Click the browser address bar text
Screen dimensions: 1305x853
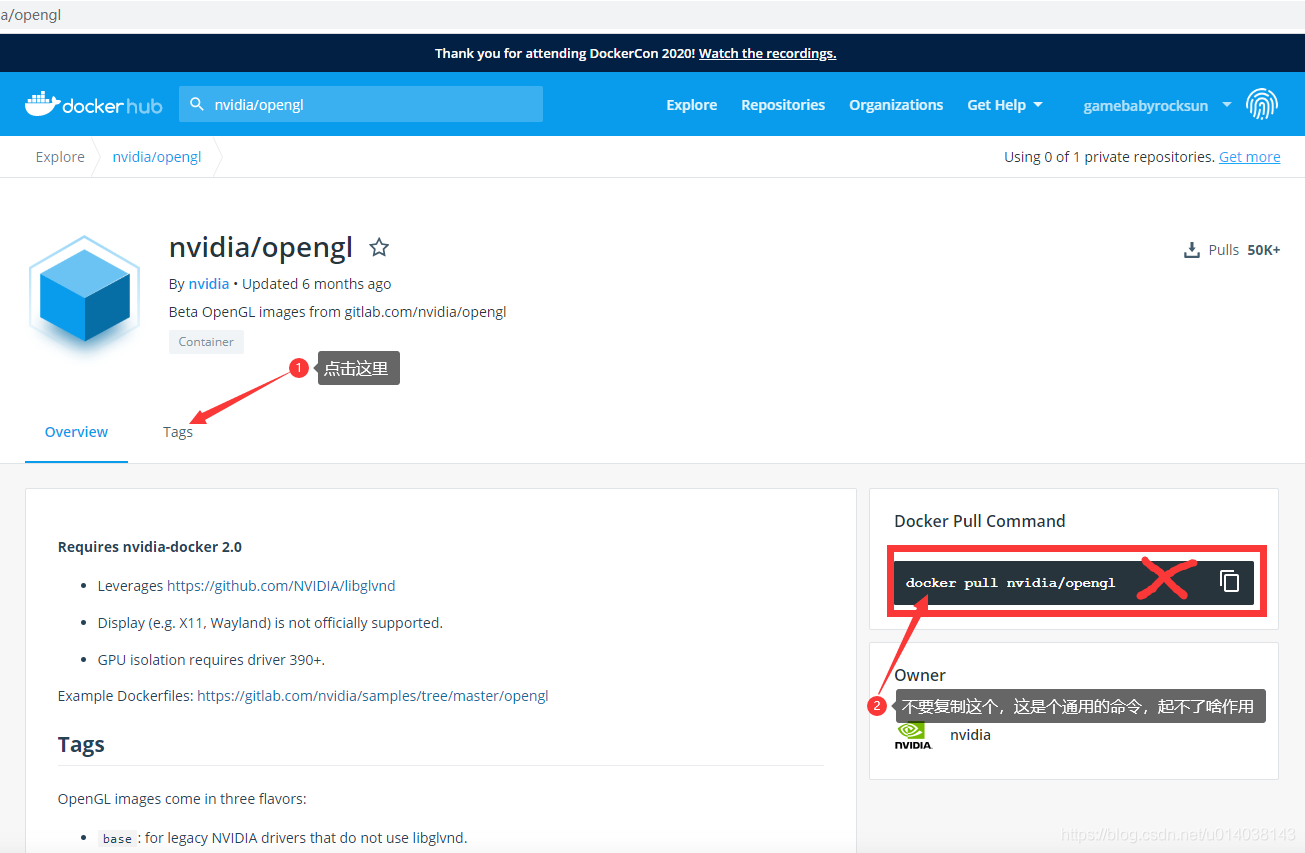tap(31, 15)
